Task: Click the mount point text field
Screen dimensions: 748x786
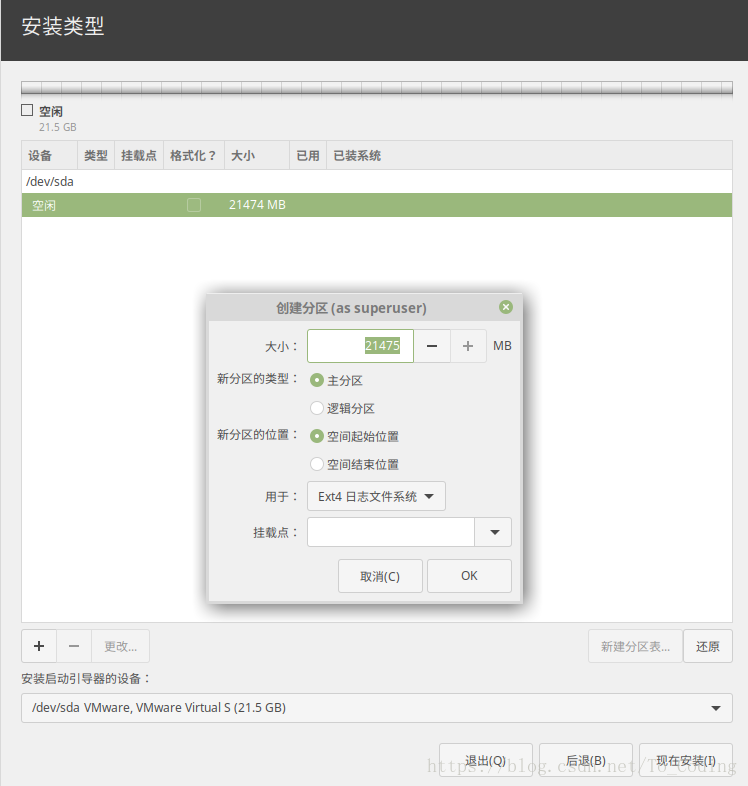Action: 391,532
